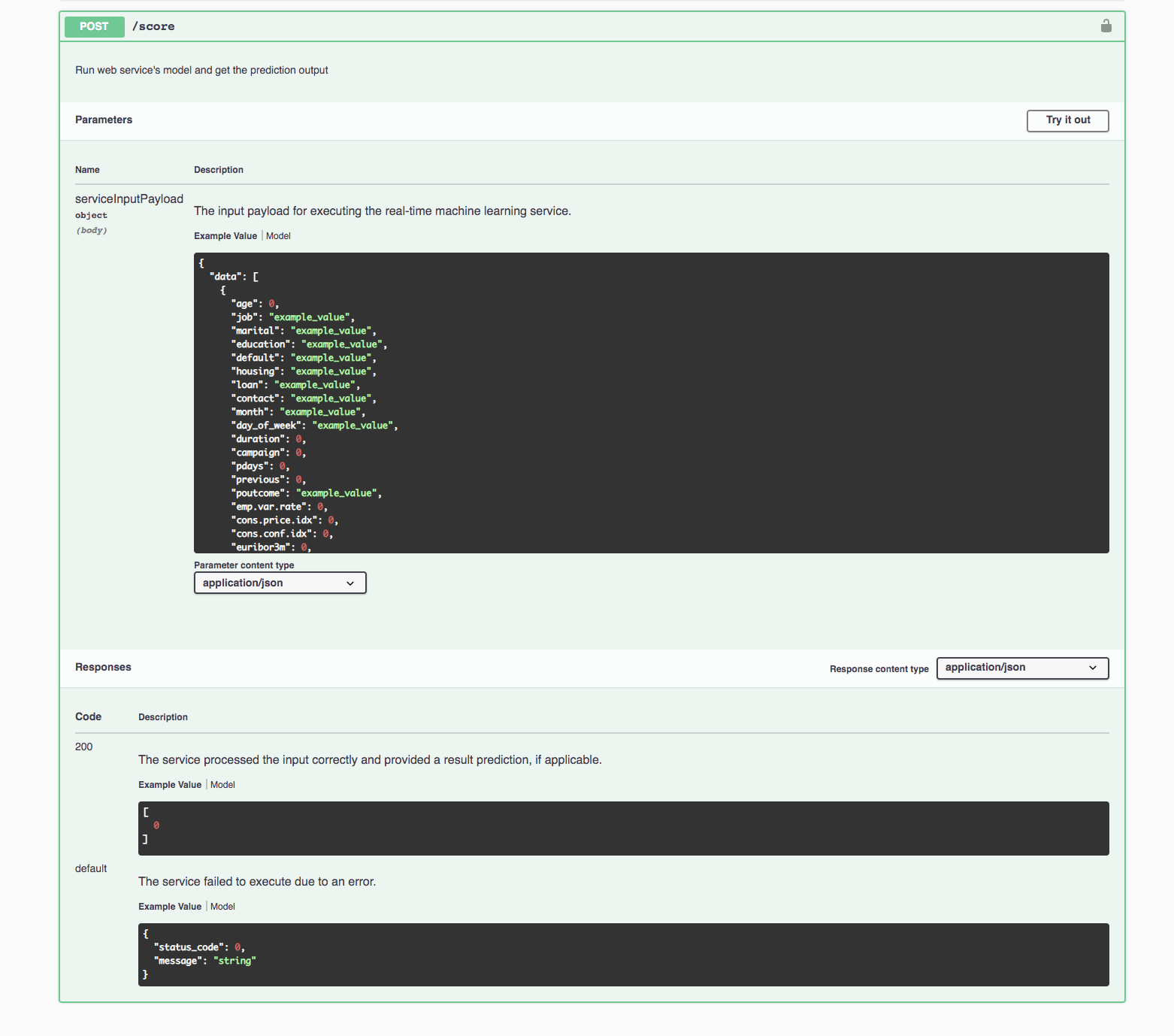This screenshot has width=1174, height=1036.
Task: Click the Responses section heading
Action: click(x=103, y=667)
